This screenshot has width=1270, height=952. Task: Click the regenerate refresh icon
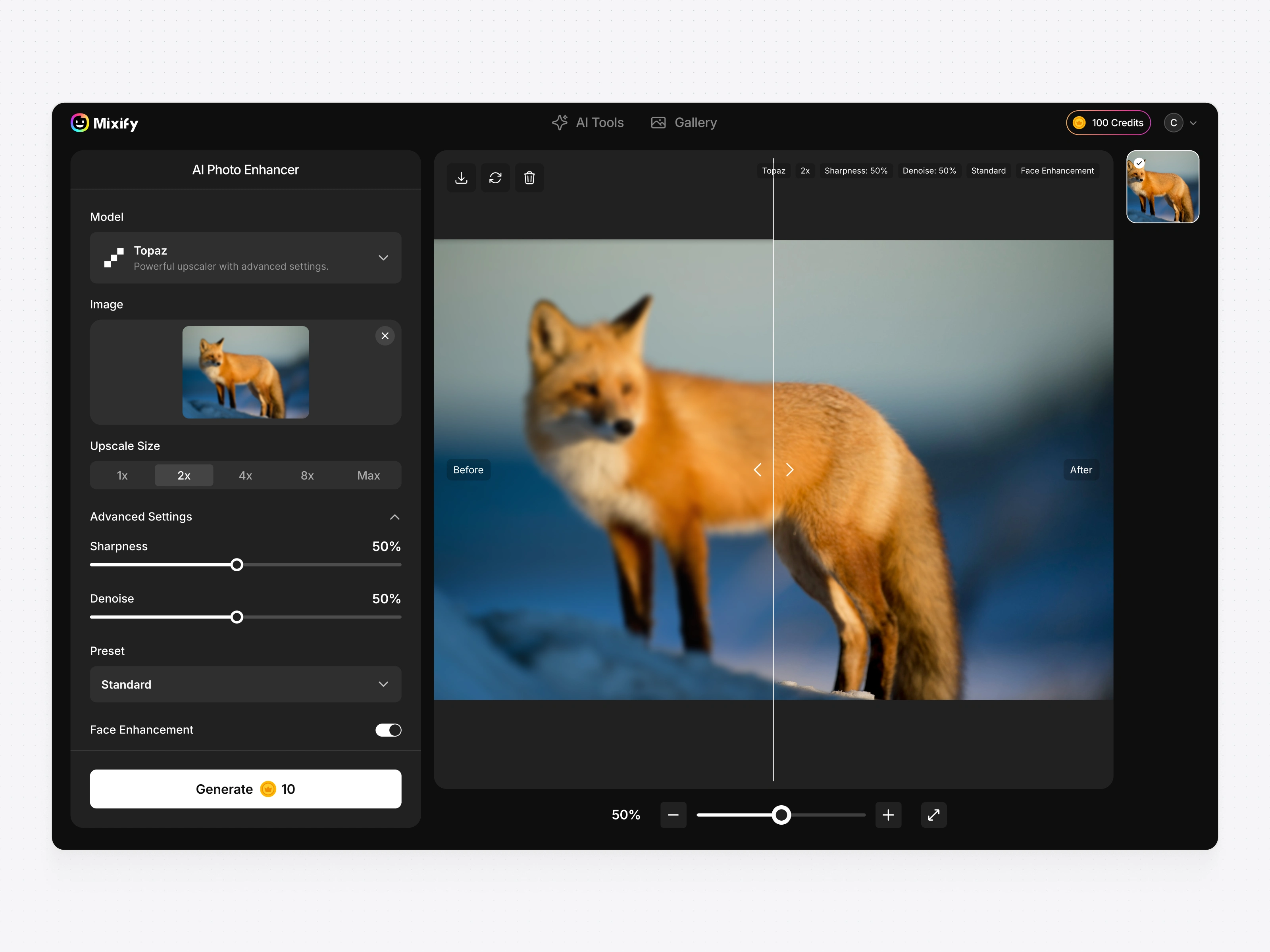tap(495, 178)
